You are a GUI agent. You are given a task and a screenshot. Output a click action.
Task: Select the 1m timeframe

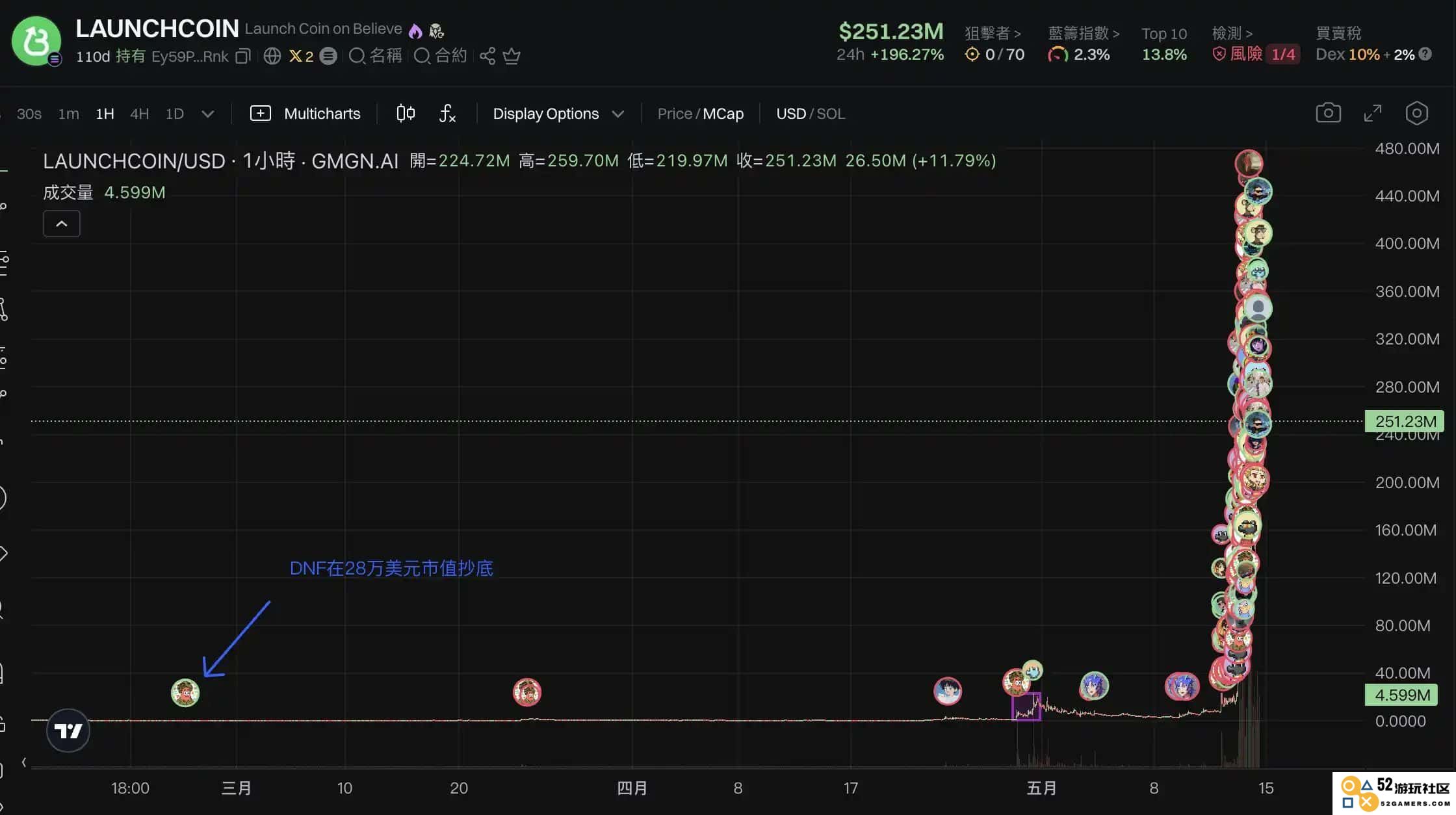(x=68, y=114)
